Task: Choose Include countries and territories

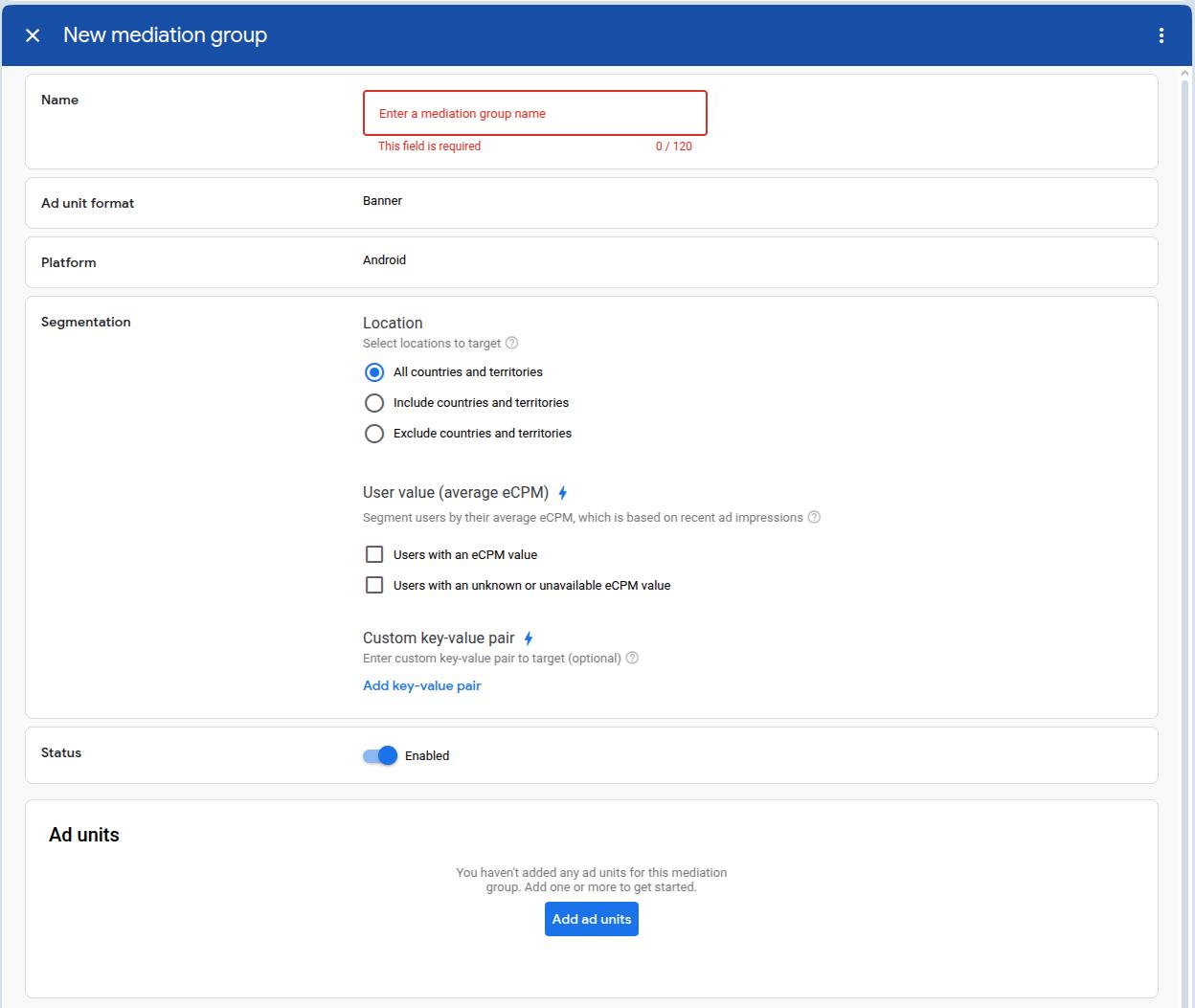Action: [x=374, y=403]
